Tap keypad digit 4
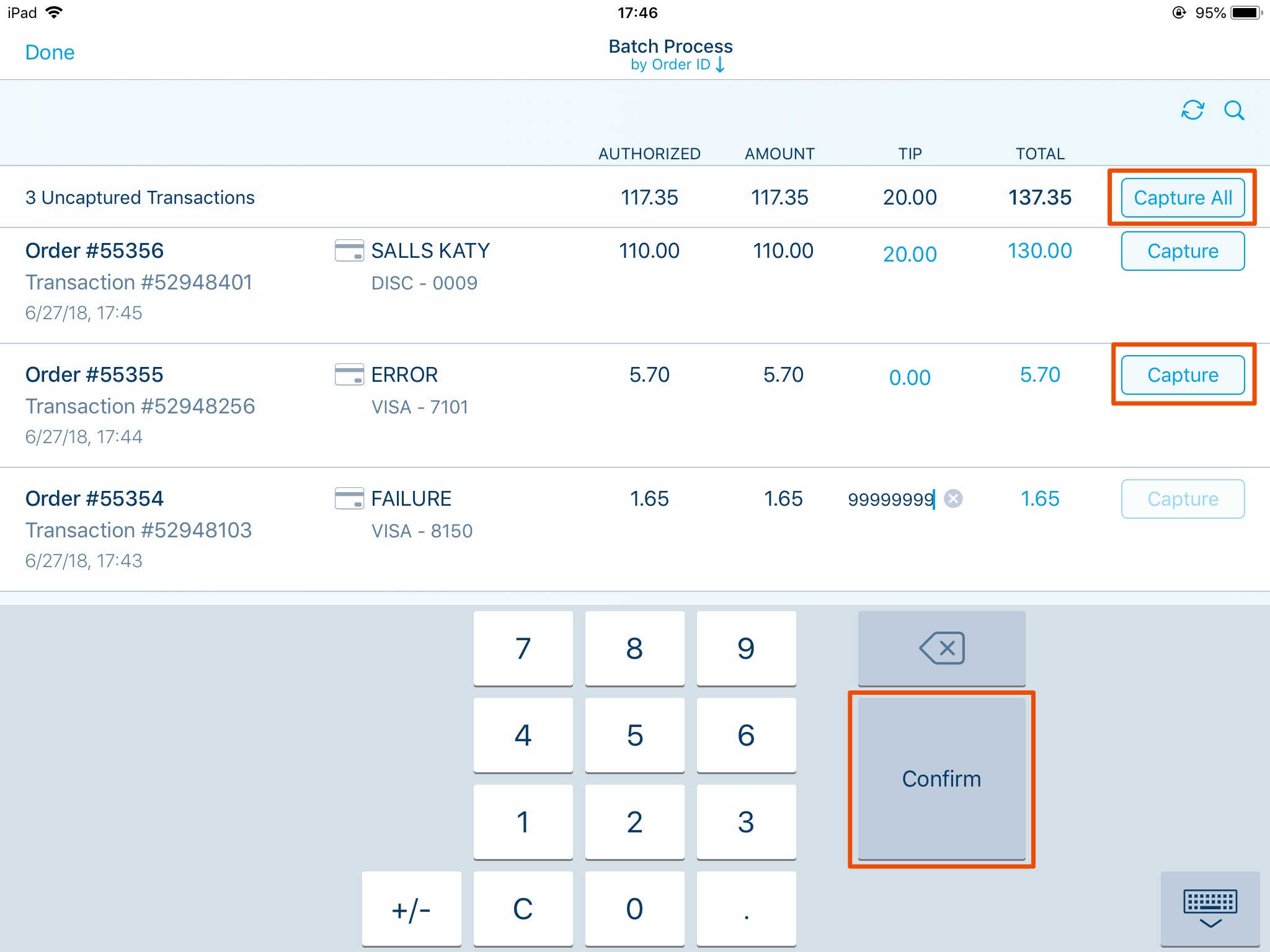Screen dimensions: 1270x952 (523, 735)
